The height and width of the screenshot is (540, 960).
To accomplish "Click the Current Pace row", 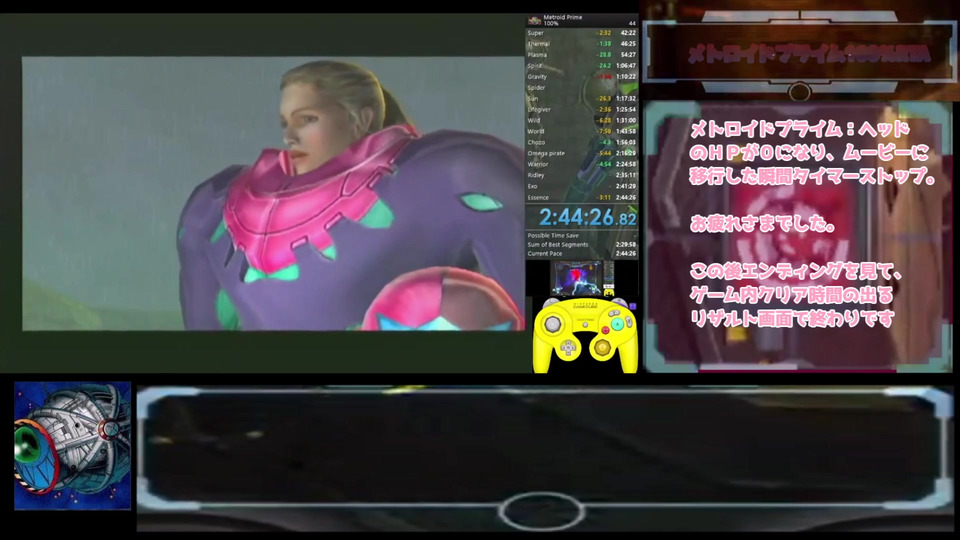I will point(582,253).
